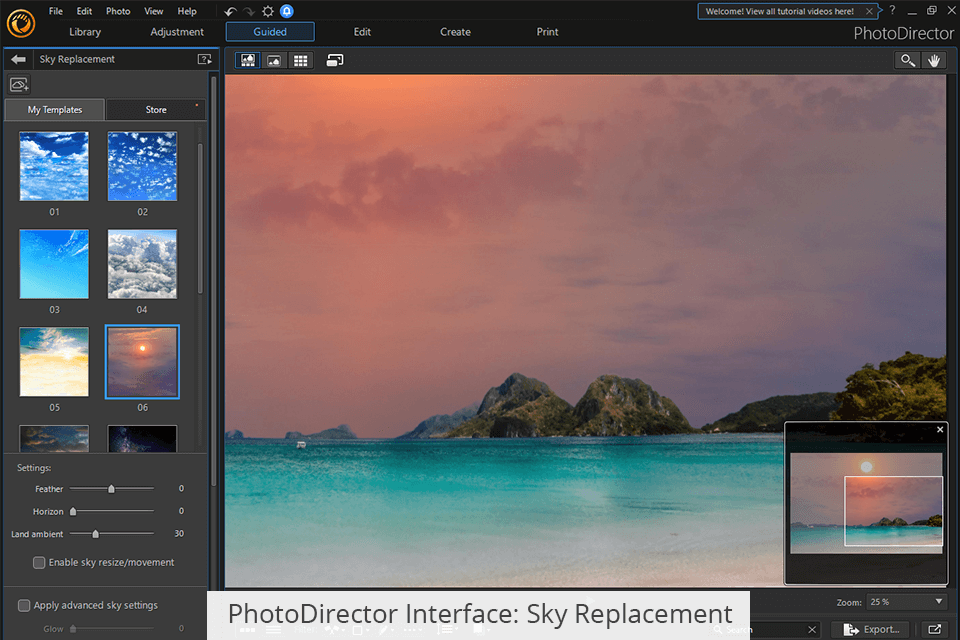The width and height of the screenshot is (960, 640).
Task: Click the share photo icon
Action: coord(934,630)
